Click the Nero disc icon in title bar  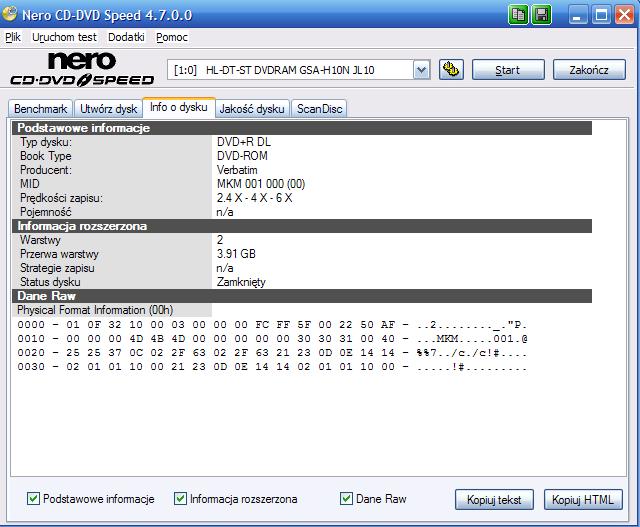click(x=9, y=13)
